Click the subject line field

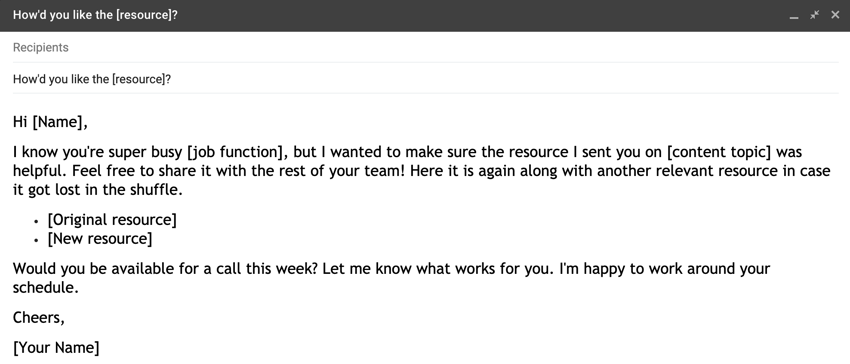[x=426, y=79]
